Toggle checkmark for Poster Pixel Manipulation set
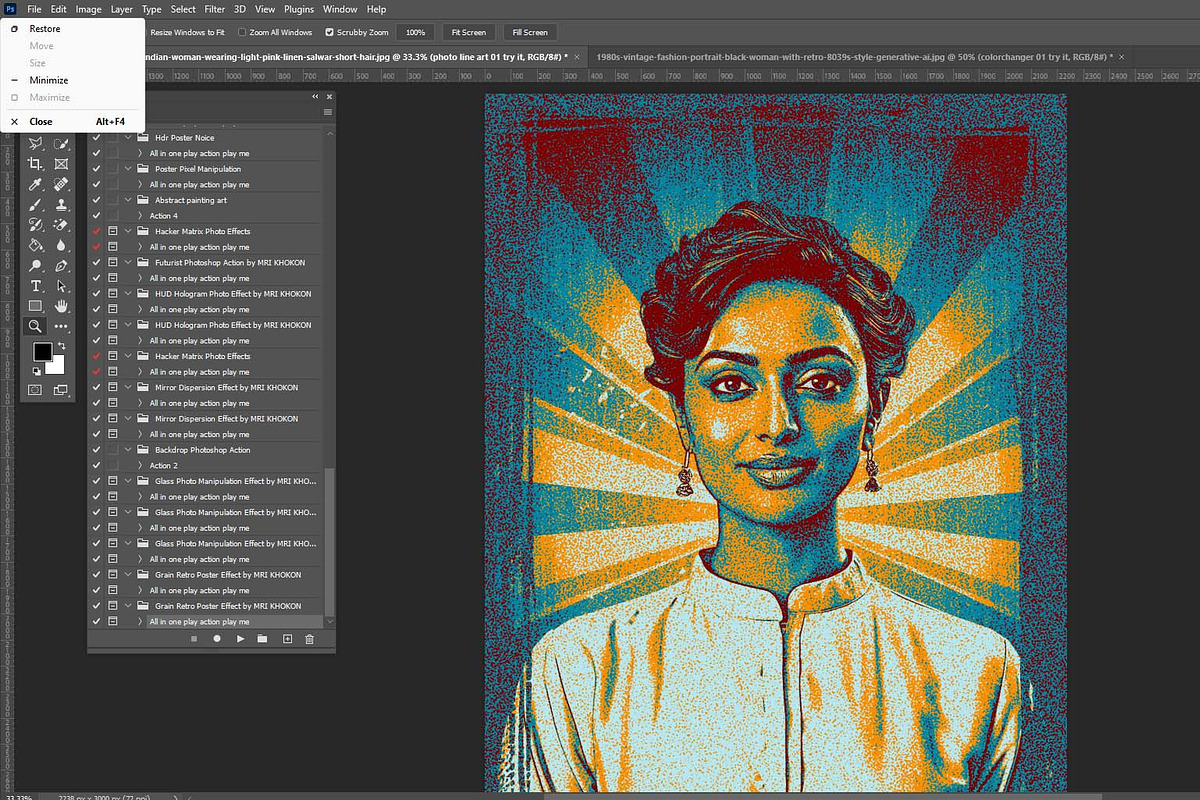This screenshot has height=800, width=1200. [96, 169]
